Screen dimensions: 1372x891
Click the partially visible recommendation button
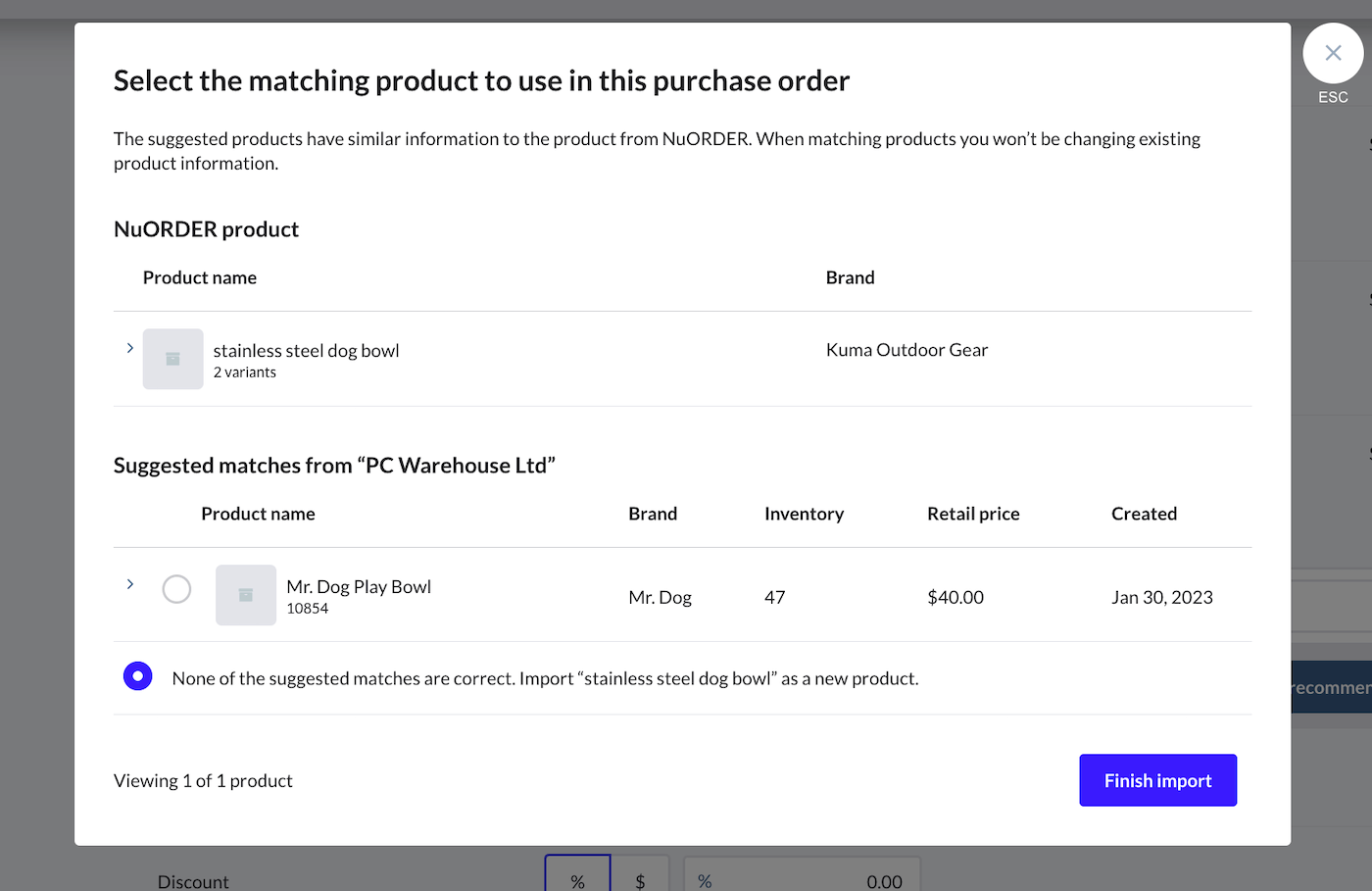tap(1331, 687)
